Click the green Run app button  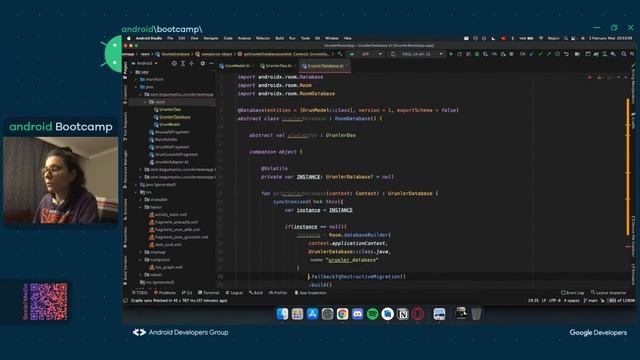pyautogui.click(x=451, y=54)
